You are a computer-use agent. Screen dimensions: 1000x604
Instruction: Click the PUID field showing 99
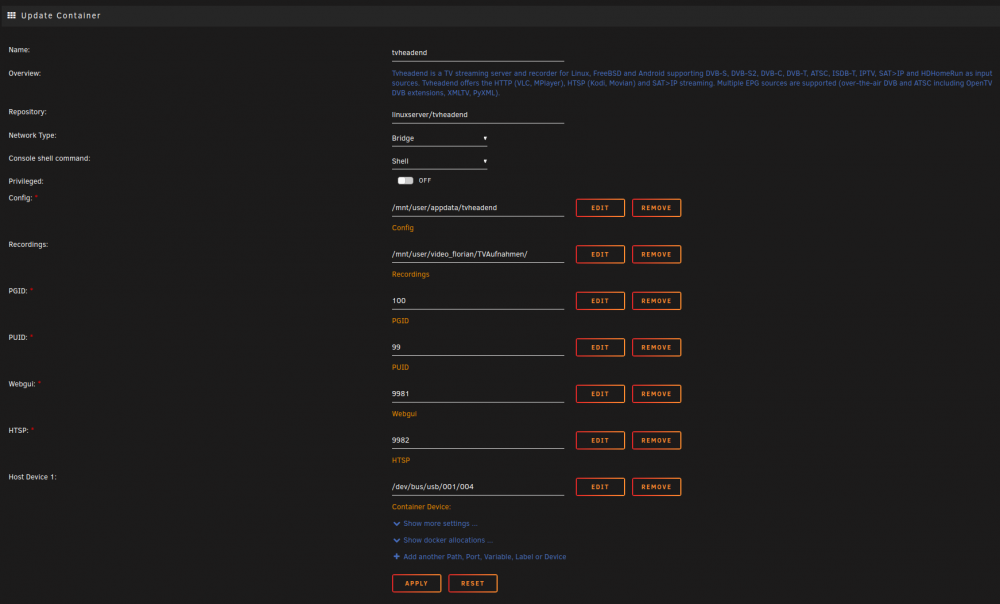[x=478, y=348]
